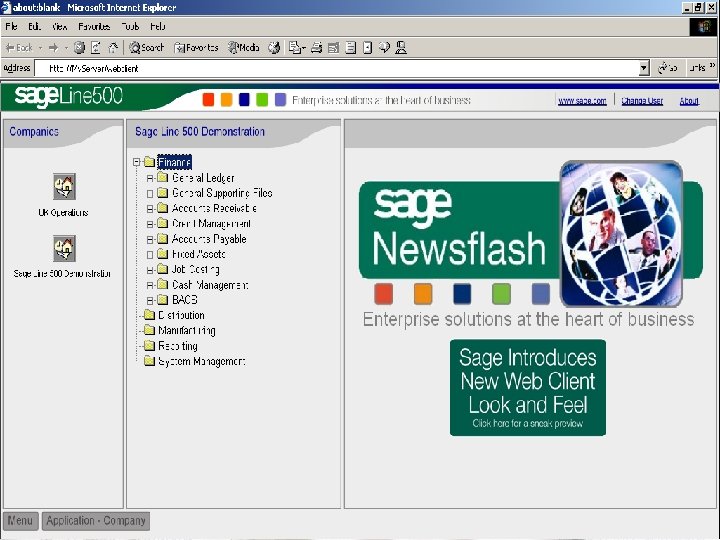Open the Media toolbar button
This screenshot has height=540, width=720.
244,47
